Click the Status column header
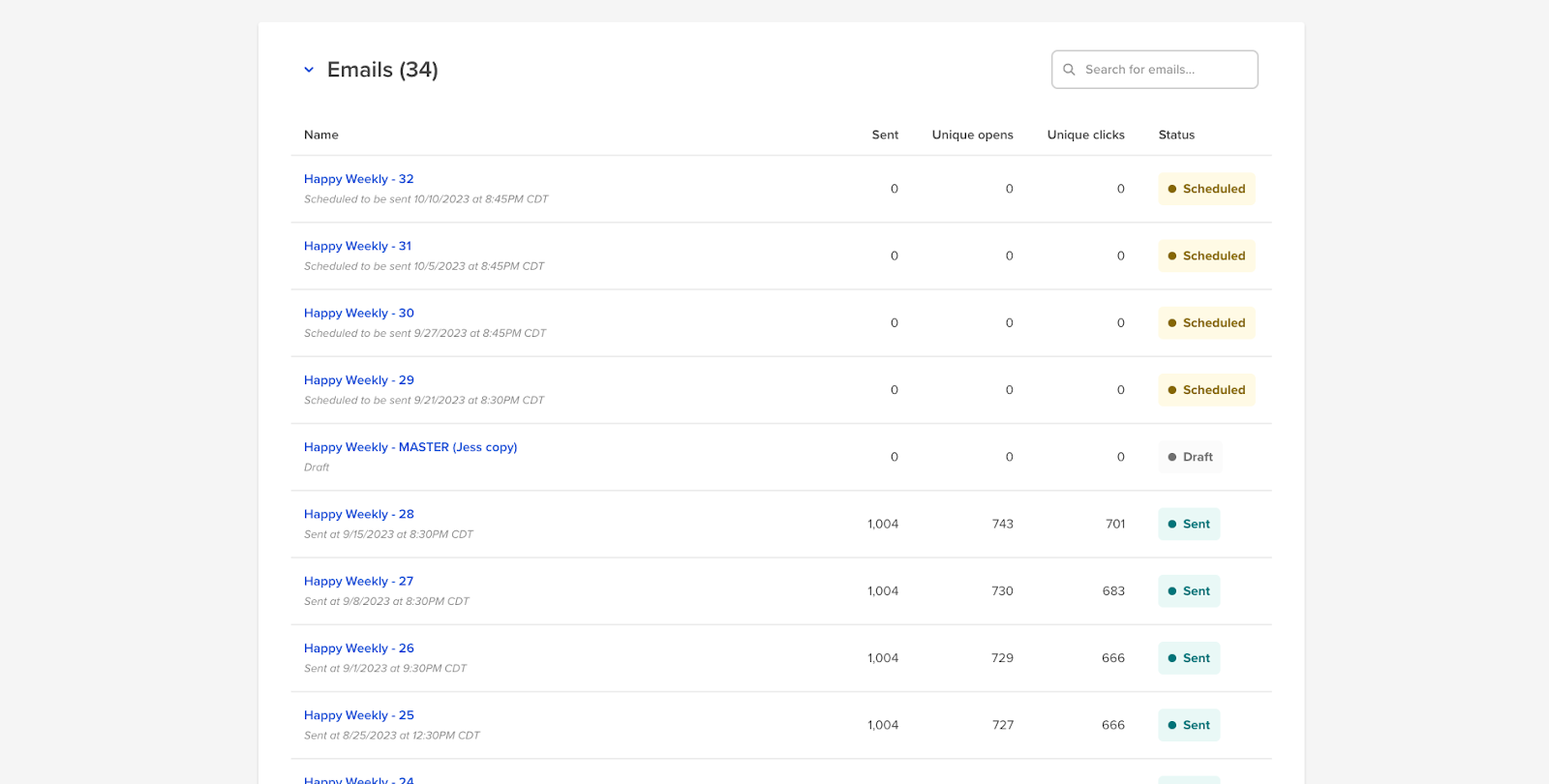This screenshot has width=1549, height=784. pos(1176,135)
